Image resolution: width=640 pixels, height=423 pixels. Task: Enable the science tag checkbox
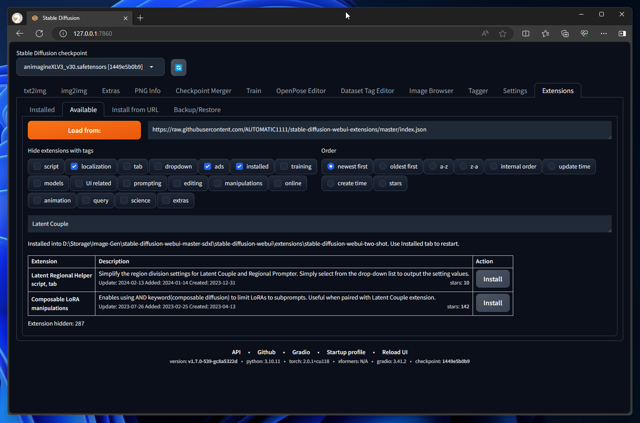pos(124,200)
